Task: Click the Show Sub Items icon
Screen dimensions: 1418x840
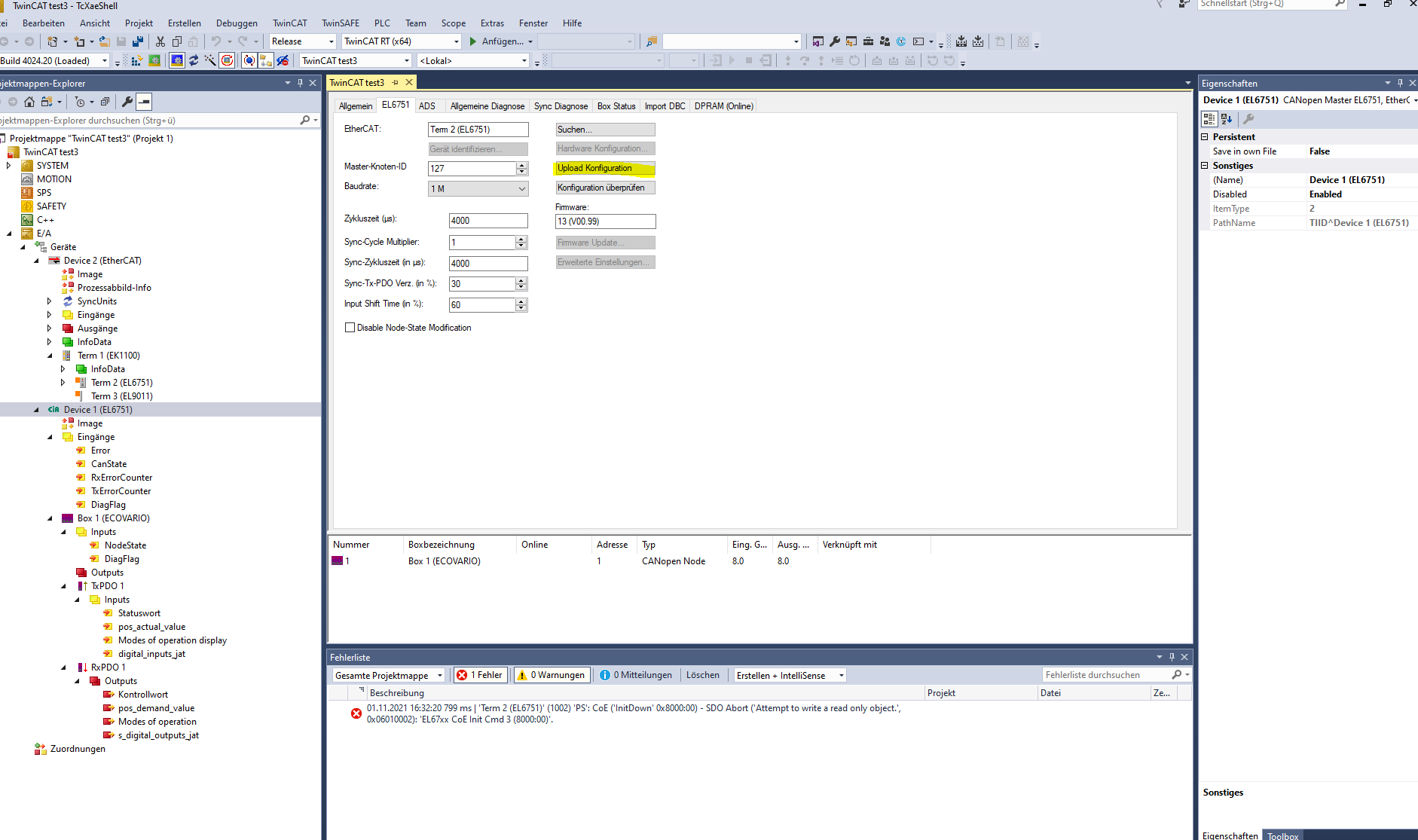Action: pyautogui.click(x=266, y=60)
